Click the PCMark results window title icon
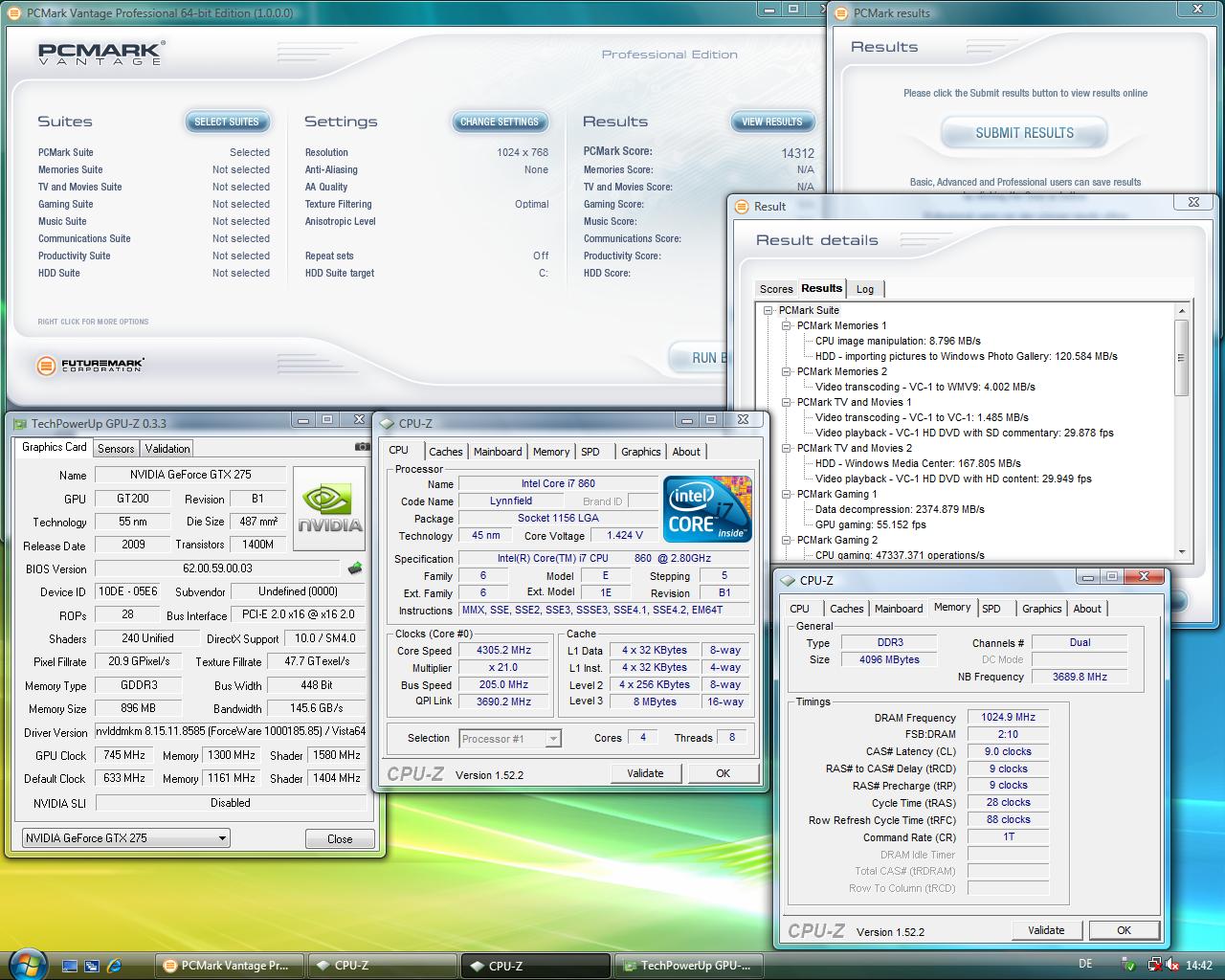The width and height of the screenshot is (1225, 980). tap(841, 13)
